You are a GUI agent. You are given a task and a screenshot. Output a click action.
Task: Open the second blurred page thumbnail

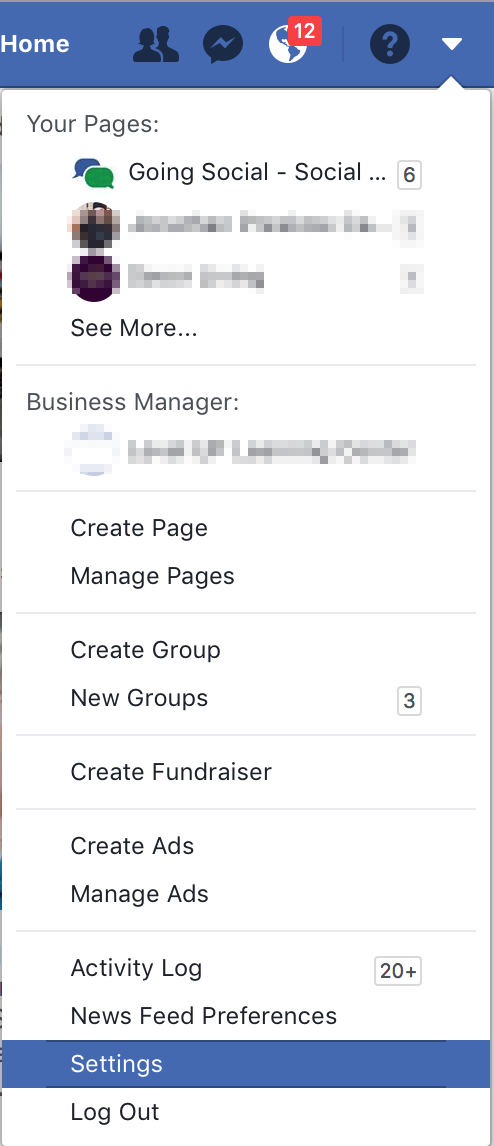point(94,226)
